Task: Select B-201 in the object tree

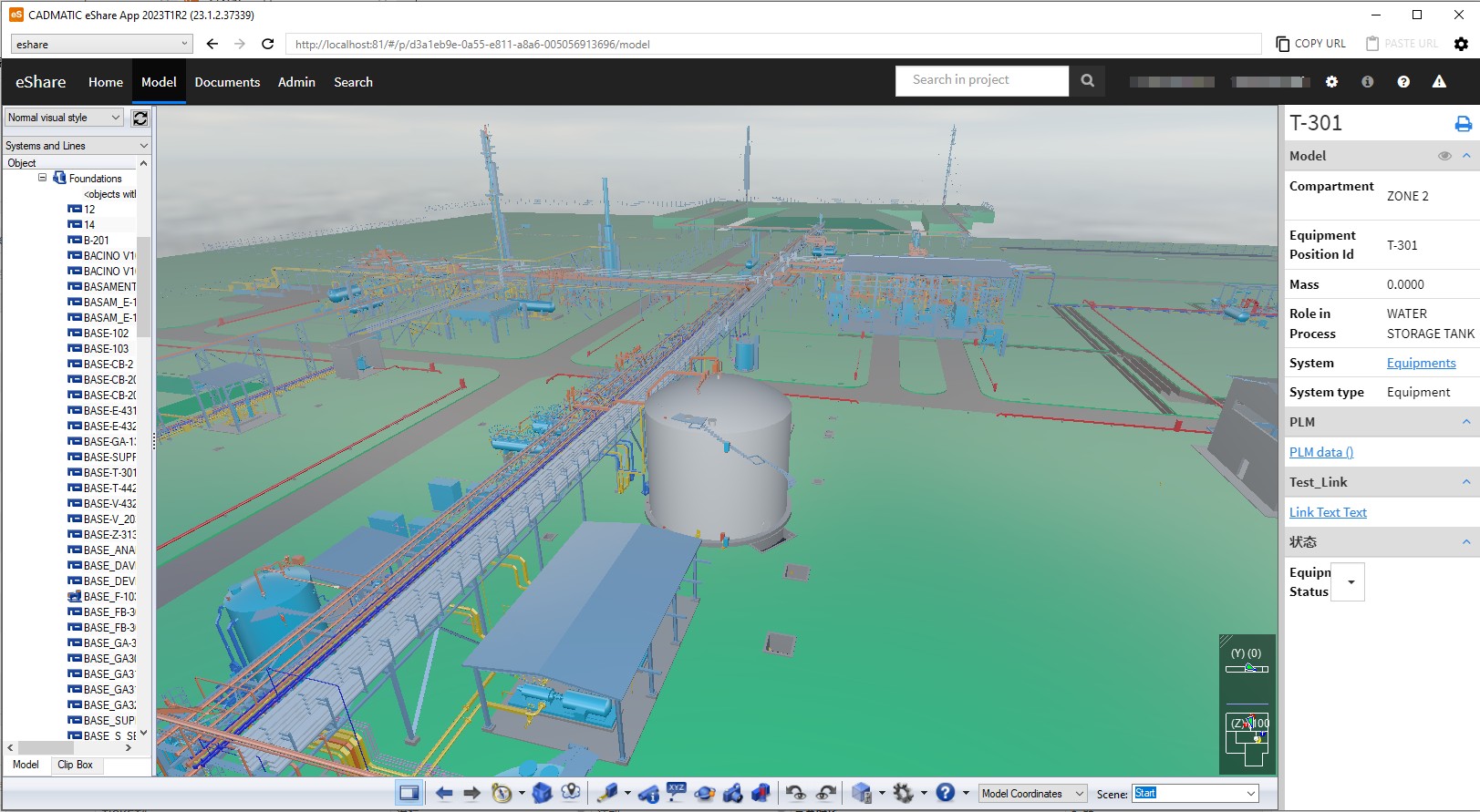Action: [x=88, y=241]
